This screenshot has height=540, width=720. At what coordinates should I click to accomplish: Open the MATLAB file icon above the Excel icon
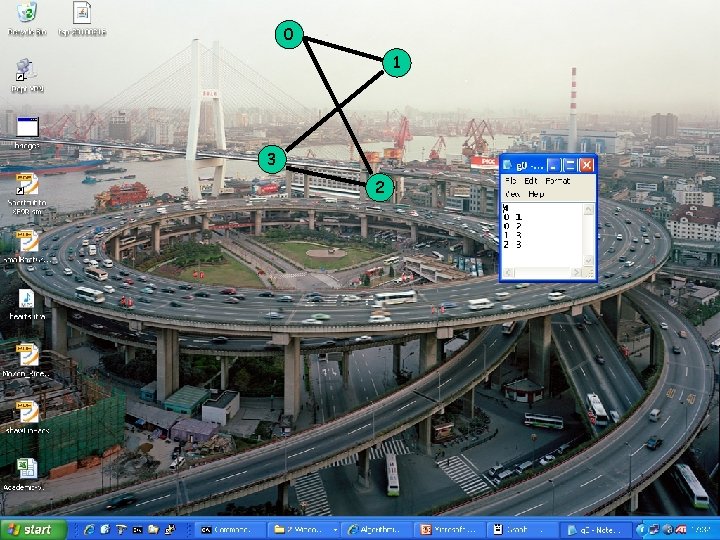coord(28,412)
